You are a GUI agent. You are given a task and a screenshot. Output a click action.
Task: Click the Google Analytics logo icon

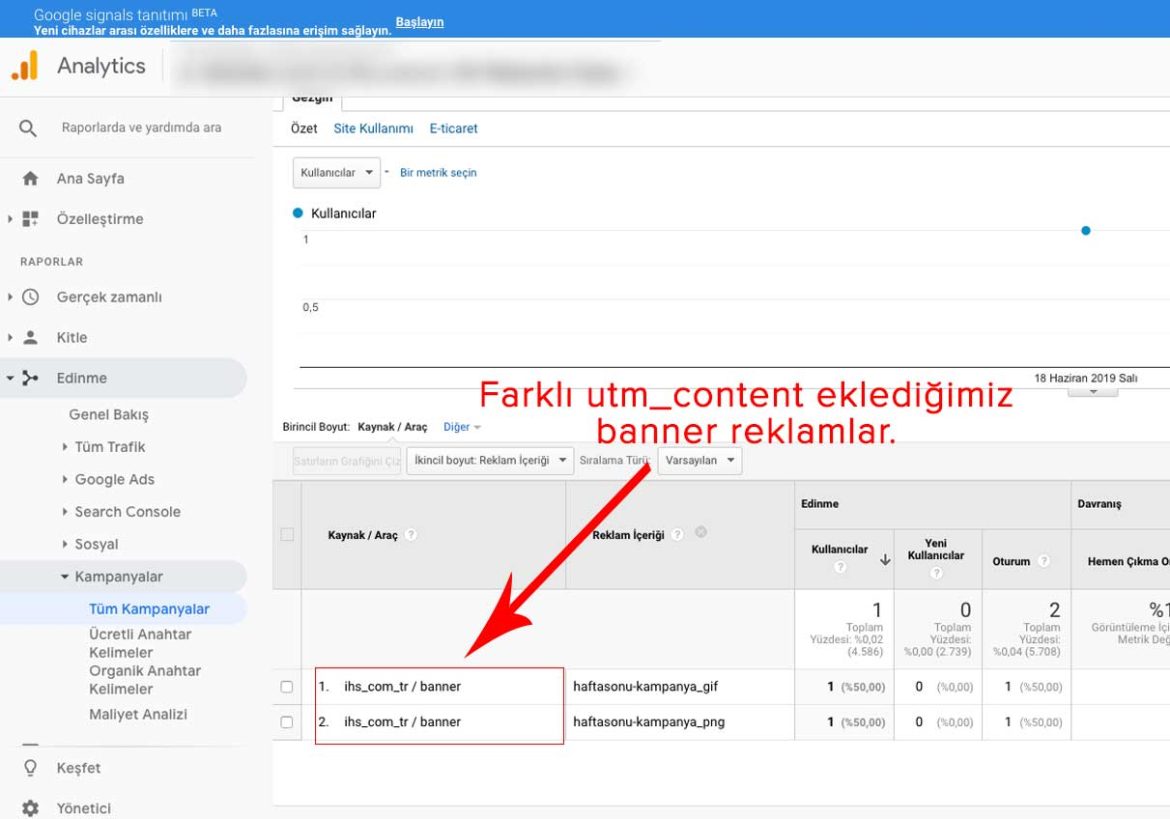(24, 66)
